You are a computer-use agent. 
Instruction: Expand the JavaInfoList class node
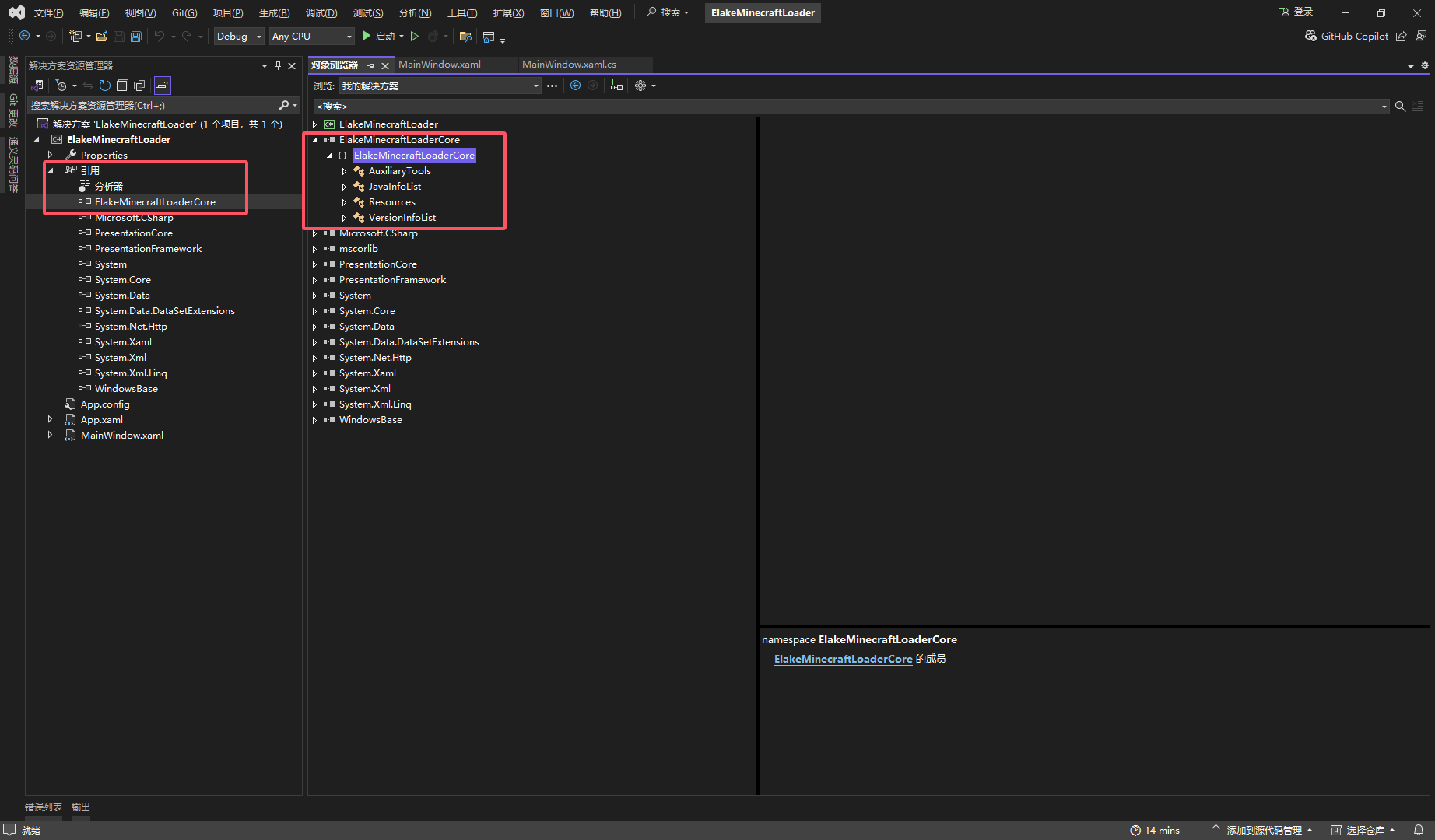(x=344, y=187)
